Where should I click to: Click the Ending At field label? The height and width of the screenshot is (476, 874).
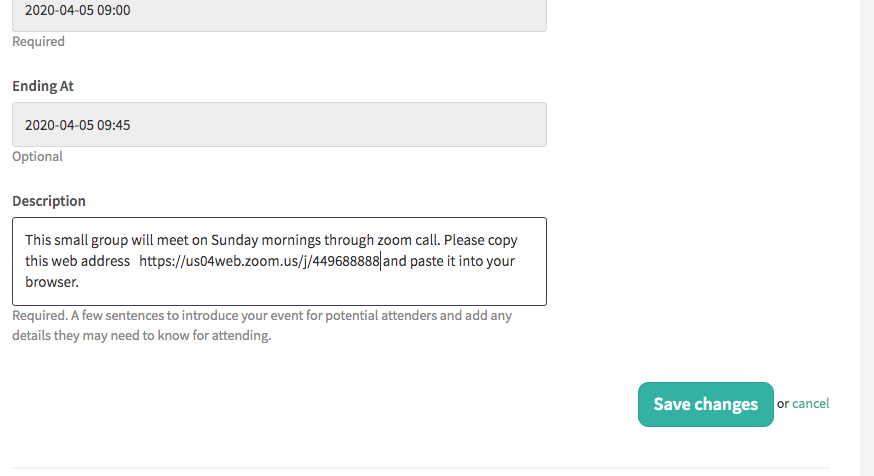click(x=43, y=86)
